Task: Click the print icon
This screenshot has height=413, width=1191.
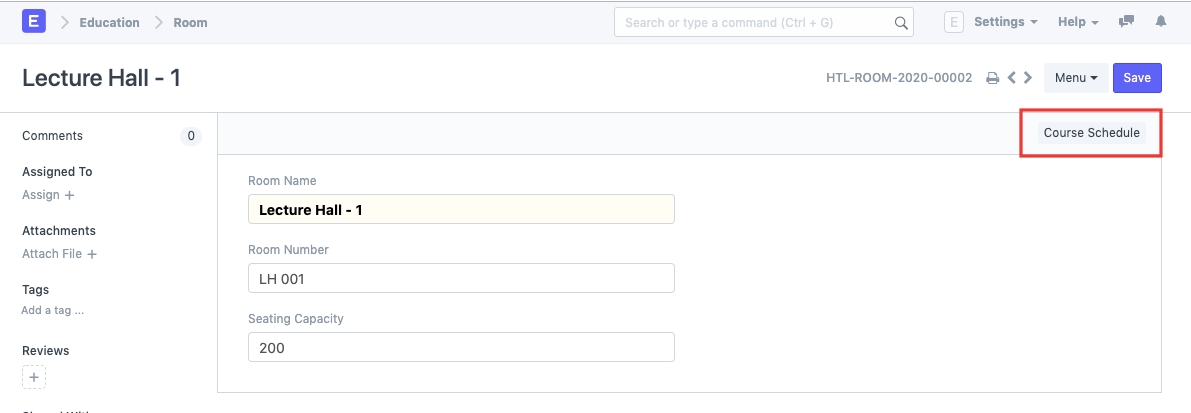Action: (993, 78)
